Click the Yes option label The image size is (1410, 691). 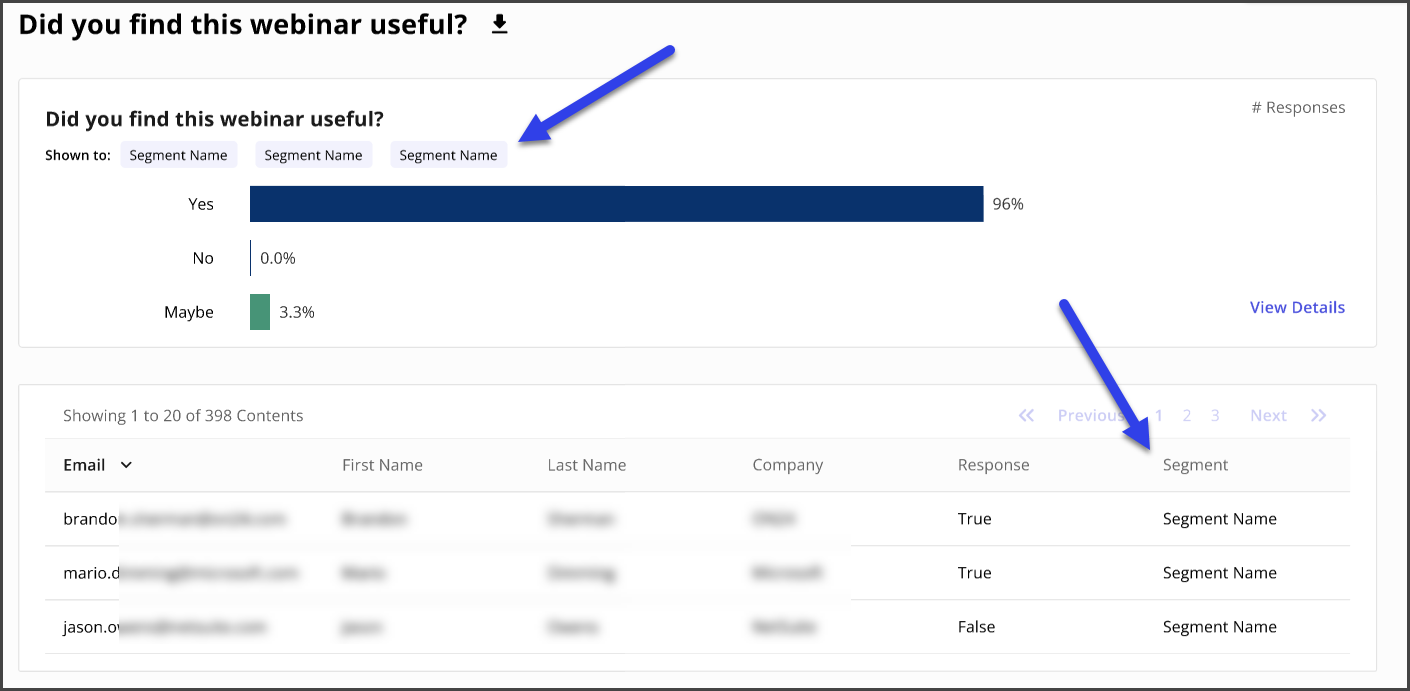pos(201,204)
